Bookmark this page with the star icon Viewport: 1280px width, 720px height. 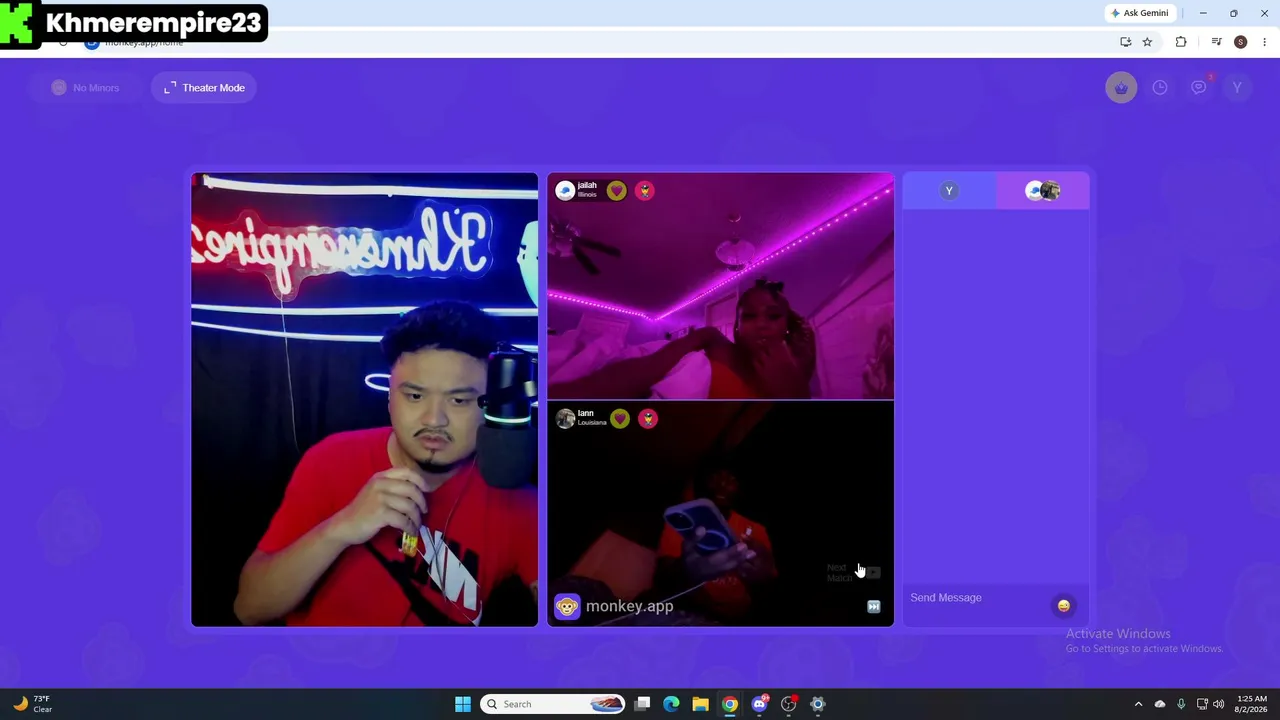pyautogui.click(x=1147, y=42)
